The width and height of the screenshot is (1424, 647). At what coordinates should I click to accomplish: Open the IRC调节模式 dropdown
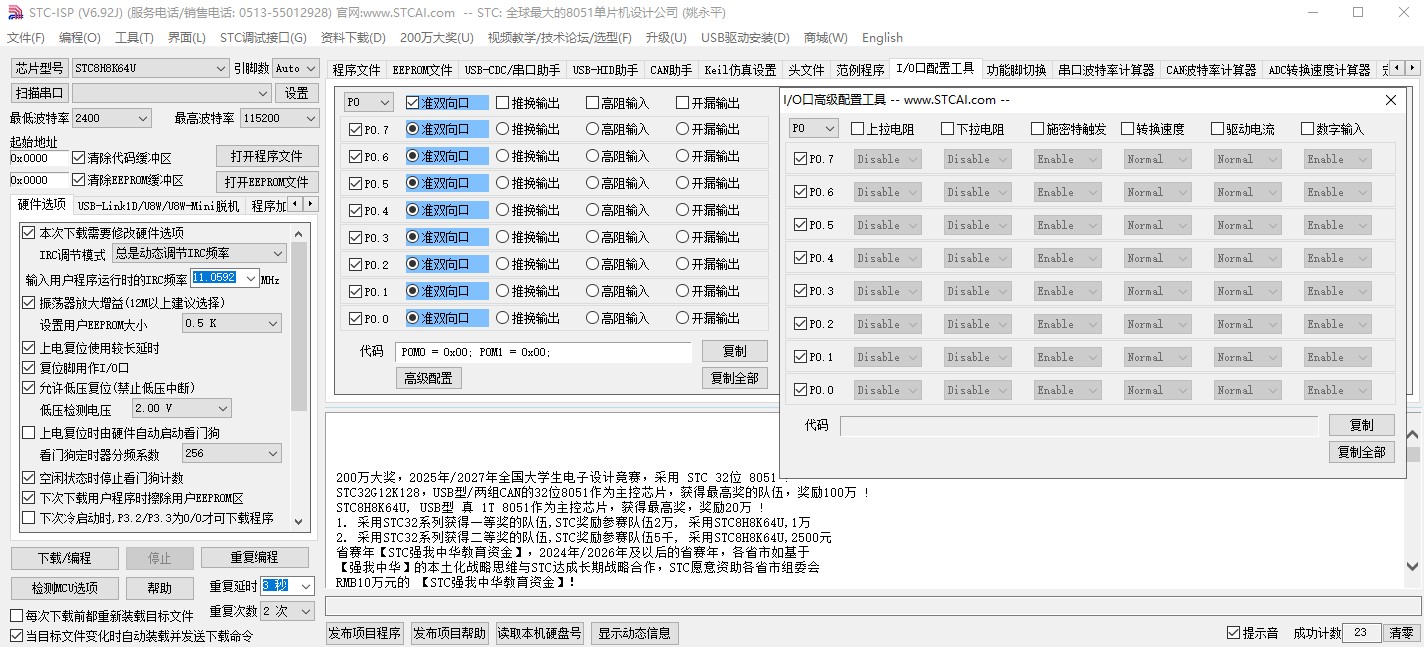coord(198,254)
